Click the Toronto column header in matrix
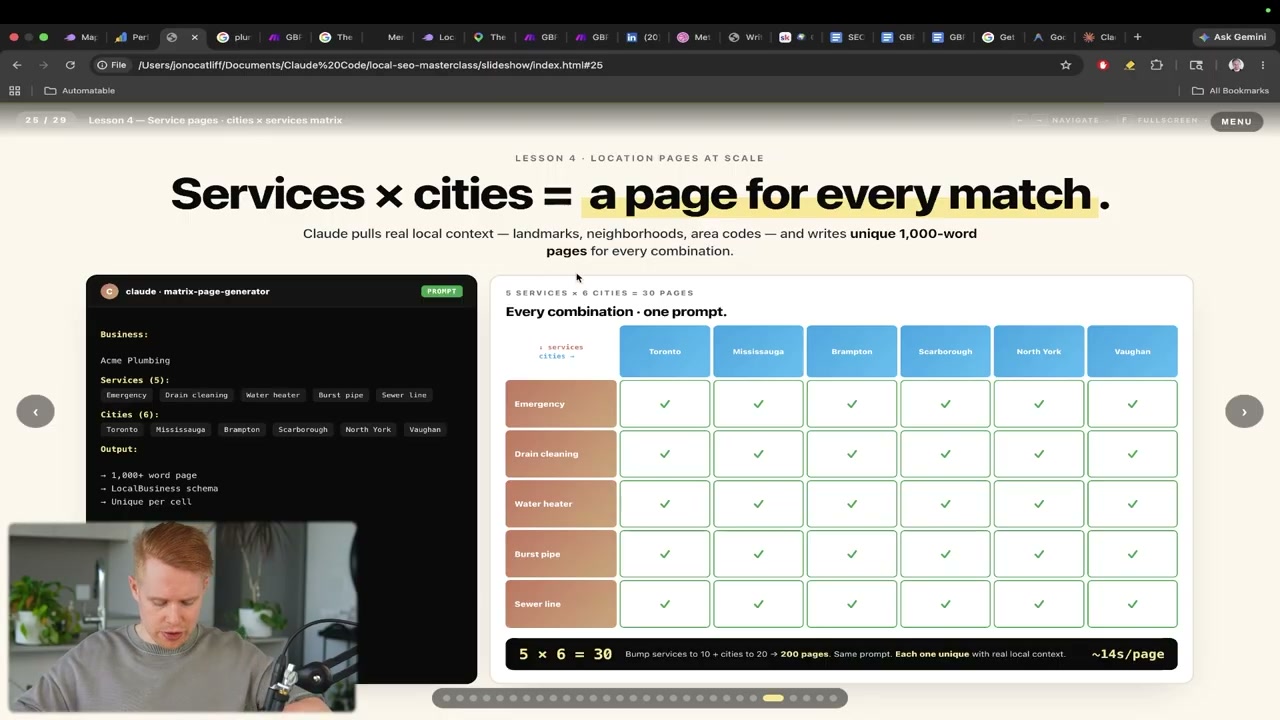The width and height of the screenshot is (1280, 720). pyautogui.click(x=665, y=351)
